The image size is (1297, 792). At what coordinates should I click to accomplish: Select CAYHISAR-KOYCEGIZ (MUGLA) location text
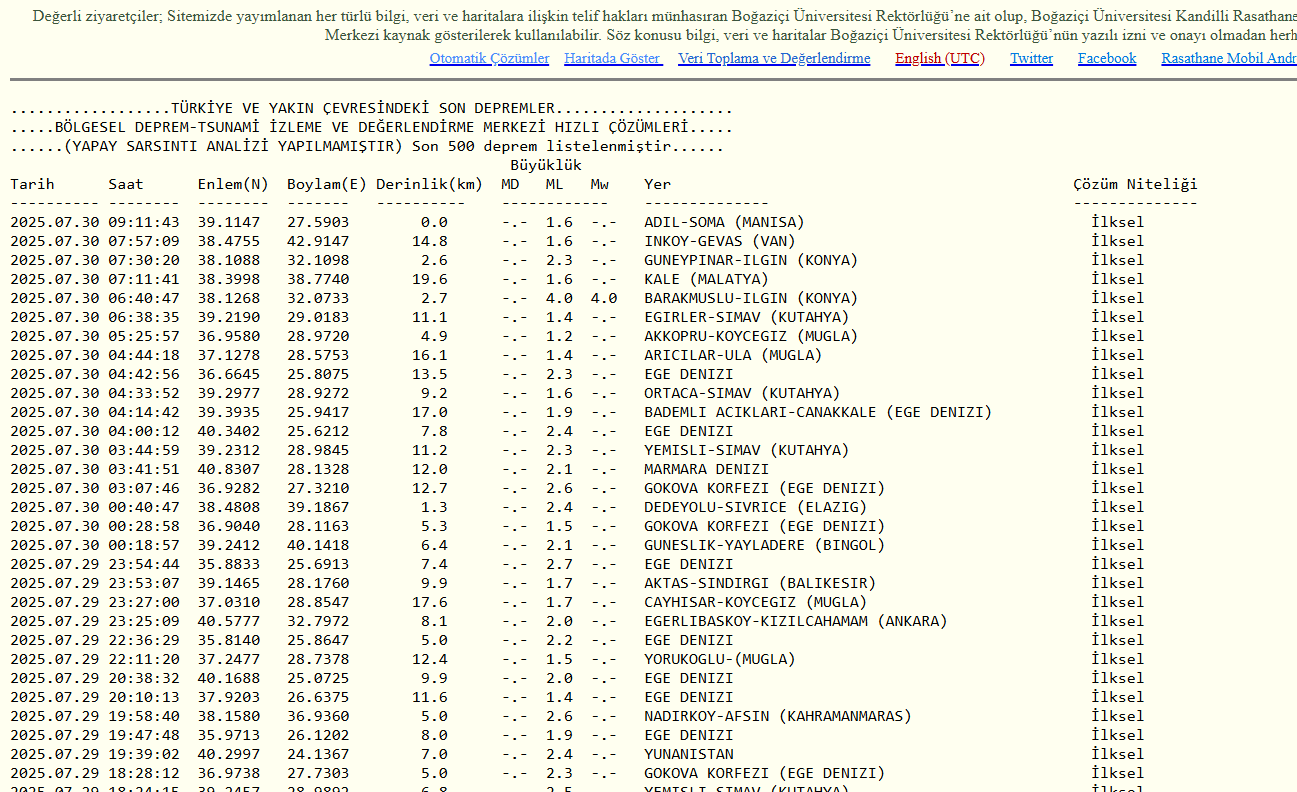[755, 602]
